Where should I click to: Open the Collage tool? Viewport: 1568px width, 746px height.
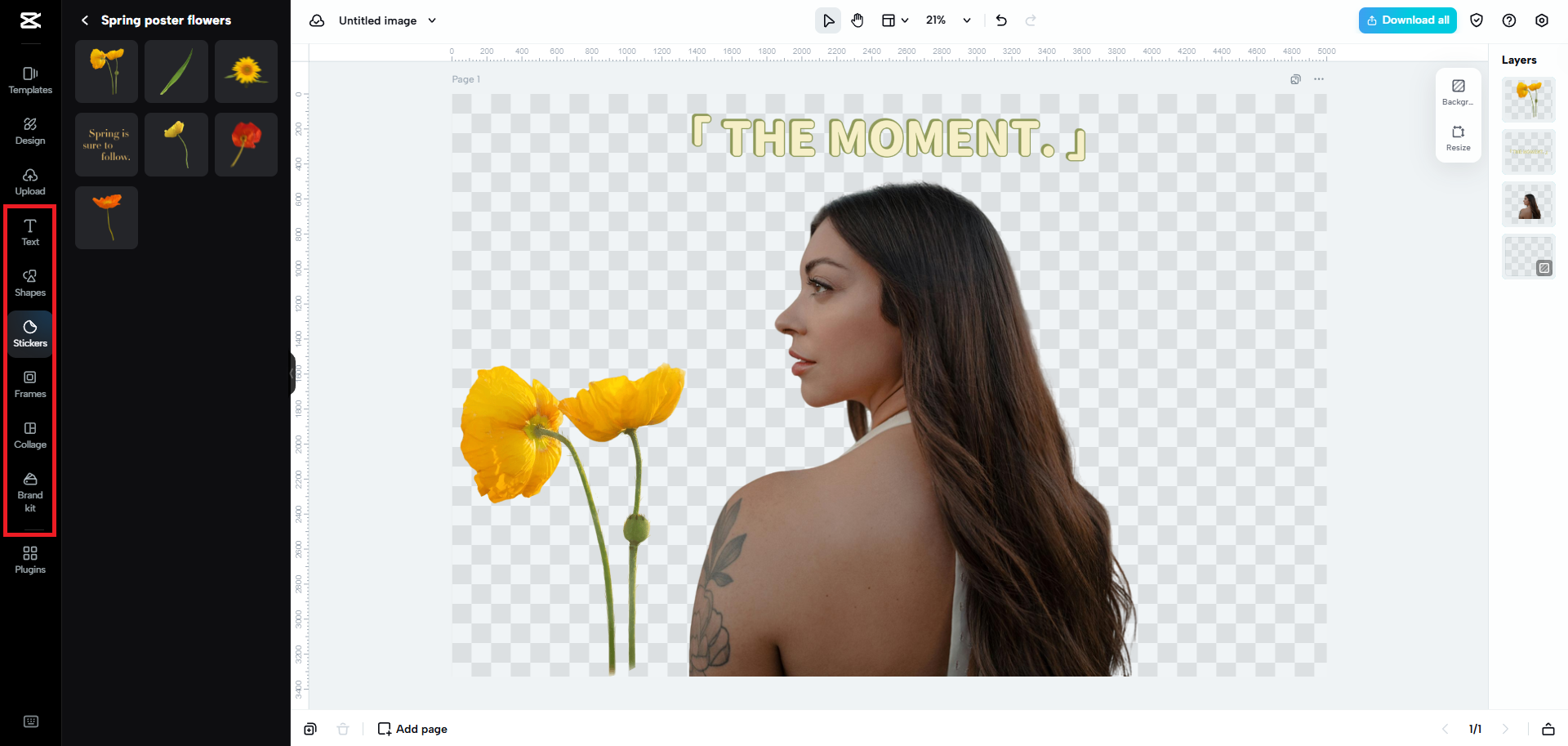pyautogui.click(x=29, y=435)
